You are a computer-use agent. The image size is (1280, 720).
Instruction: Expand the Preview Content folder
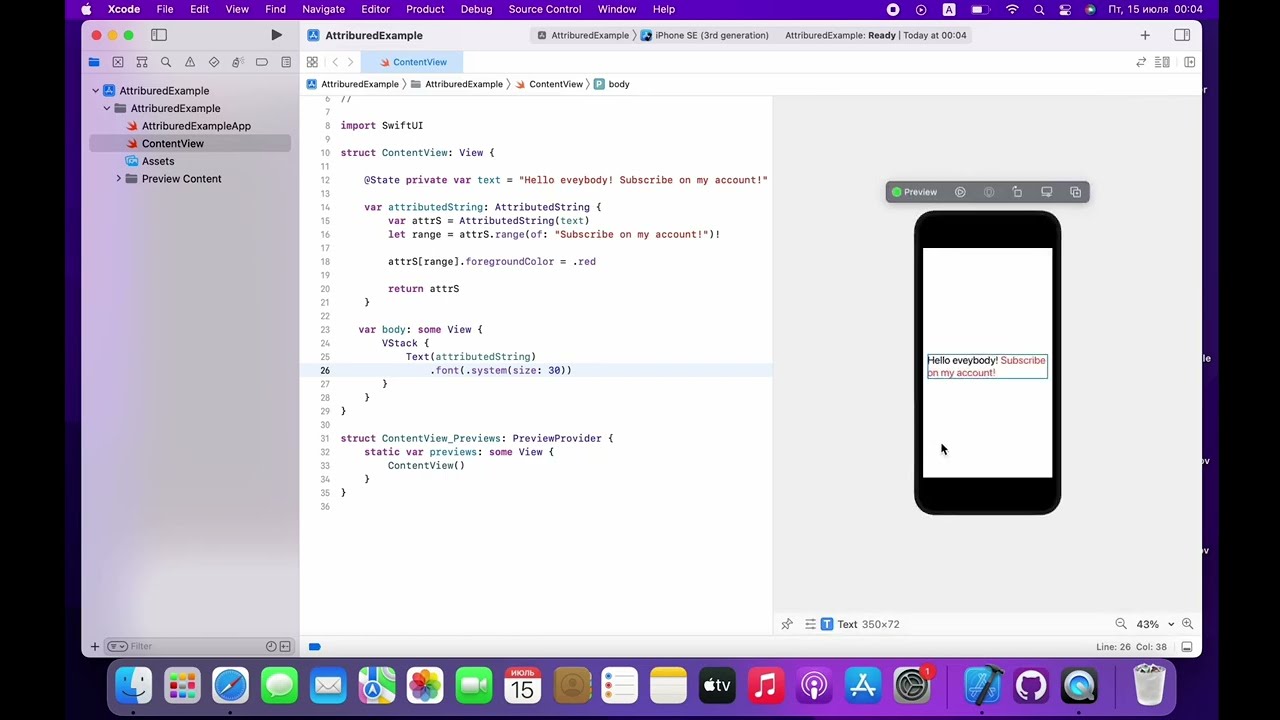point(119,179)
